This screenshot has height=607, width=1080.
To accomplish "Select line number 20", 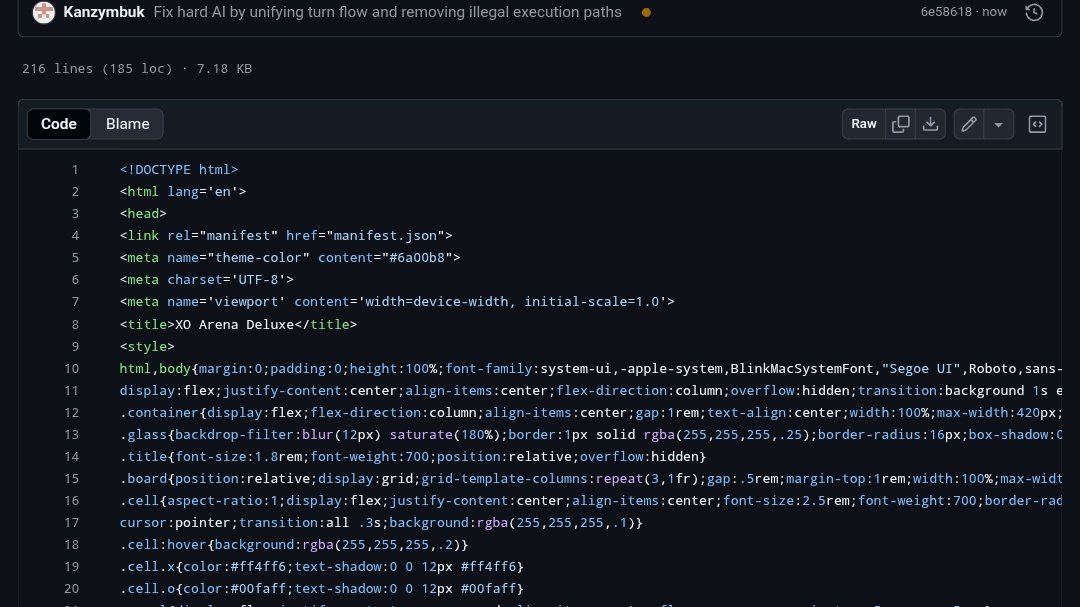I will [72, 589].
